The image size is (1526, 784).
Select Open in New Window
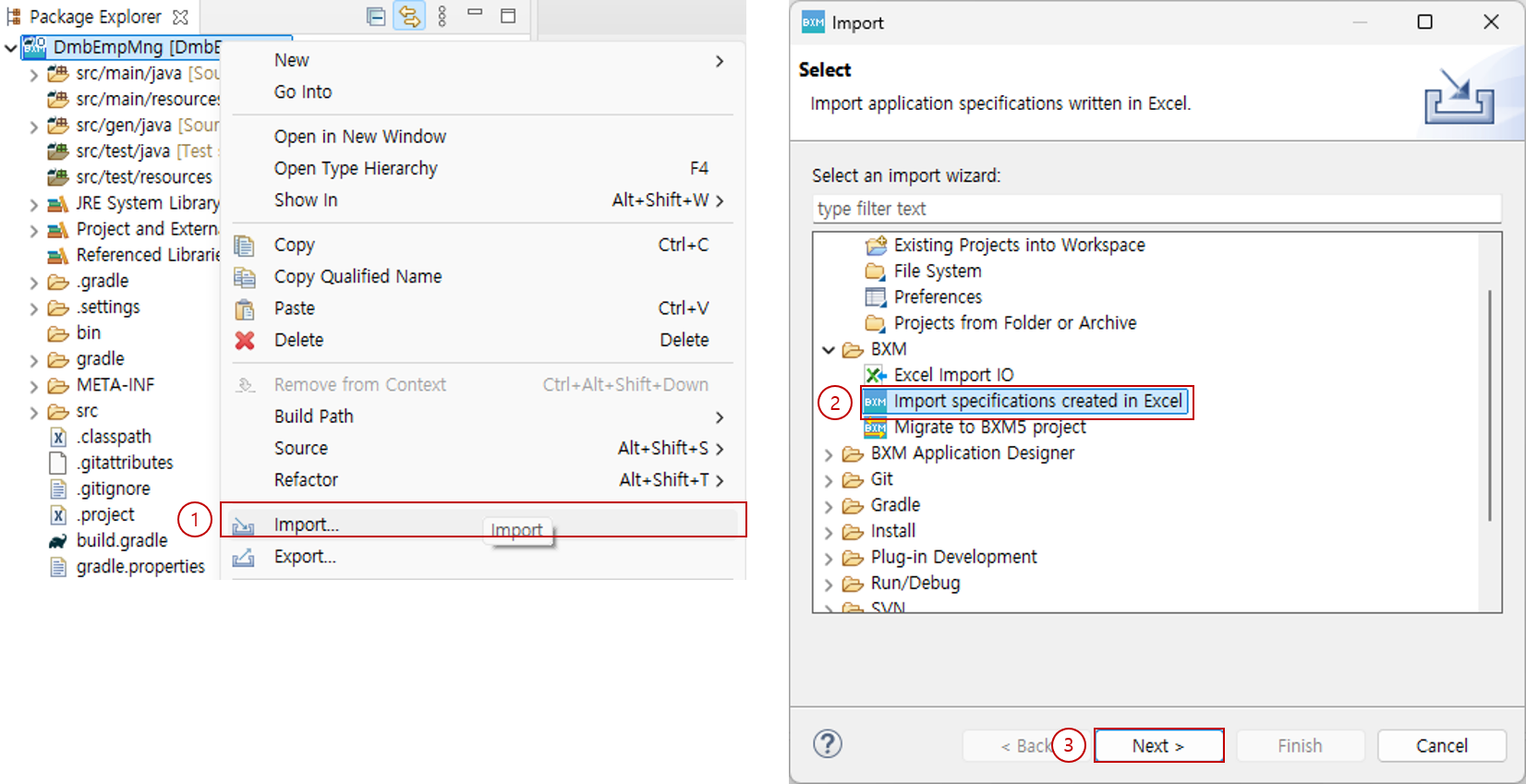[x=483, y=137]
